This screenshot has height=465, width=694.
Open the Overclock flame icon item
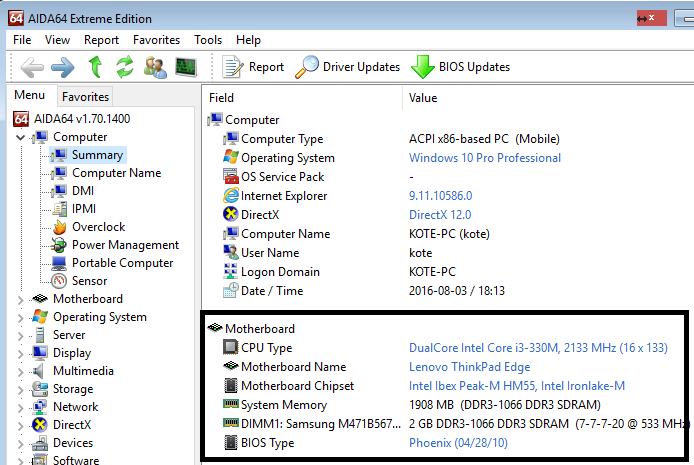[x=60, y=227]
